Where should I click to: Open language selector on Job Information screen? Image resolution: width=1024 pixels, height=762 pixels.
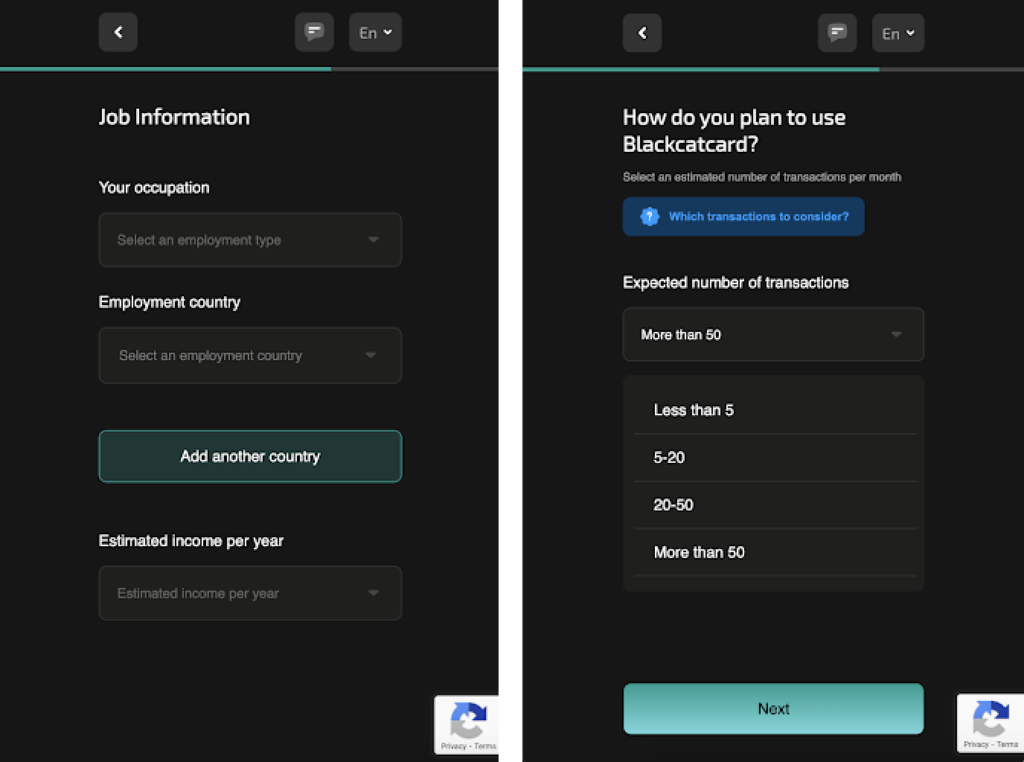point(375,33)
